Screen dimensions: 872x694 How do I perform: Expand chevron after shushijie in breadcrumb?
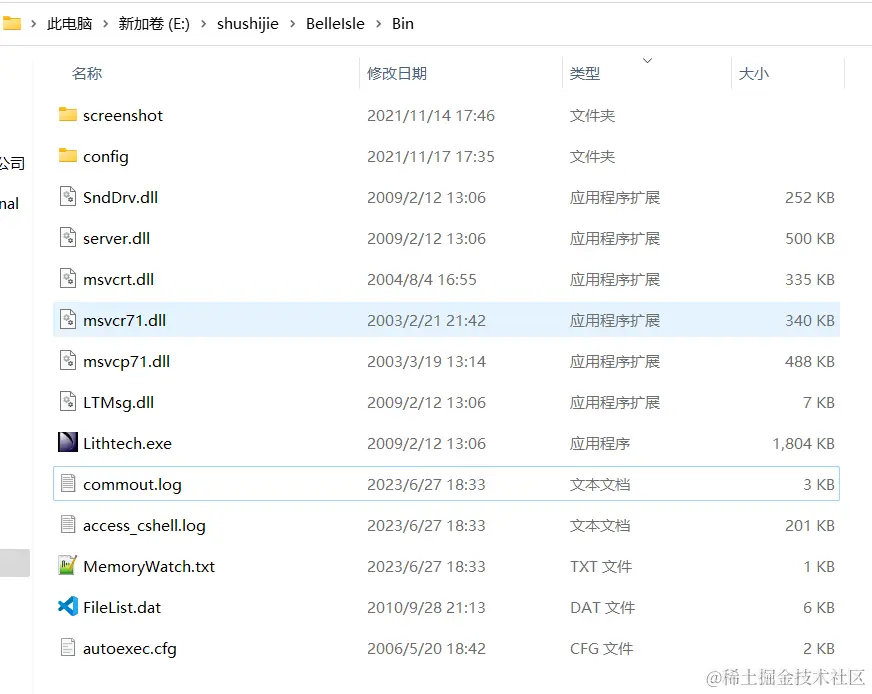click(293, 24)
